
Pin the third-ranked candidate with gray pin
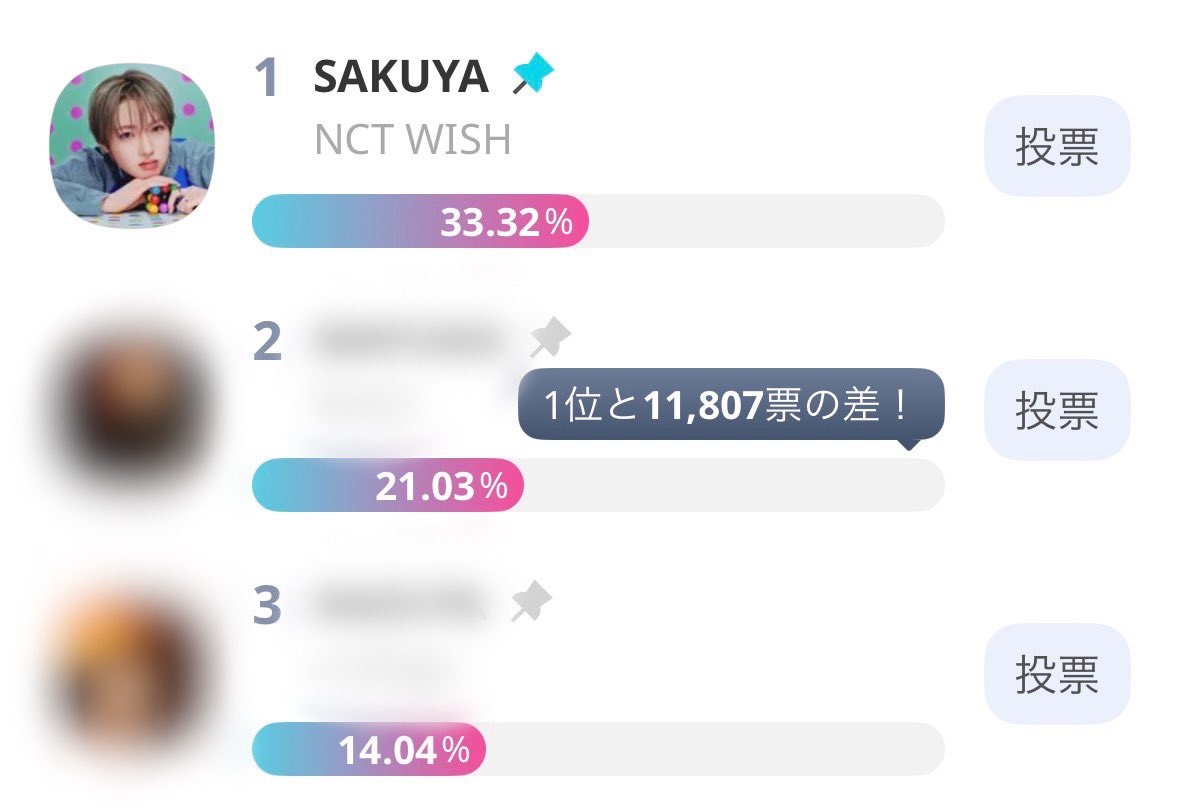point(531,602)
